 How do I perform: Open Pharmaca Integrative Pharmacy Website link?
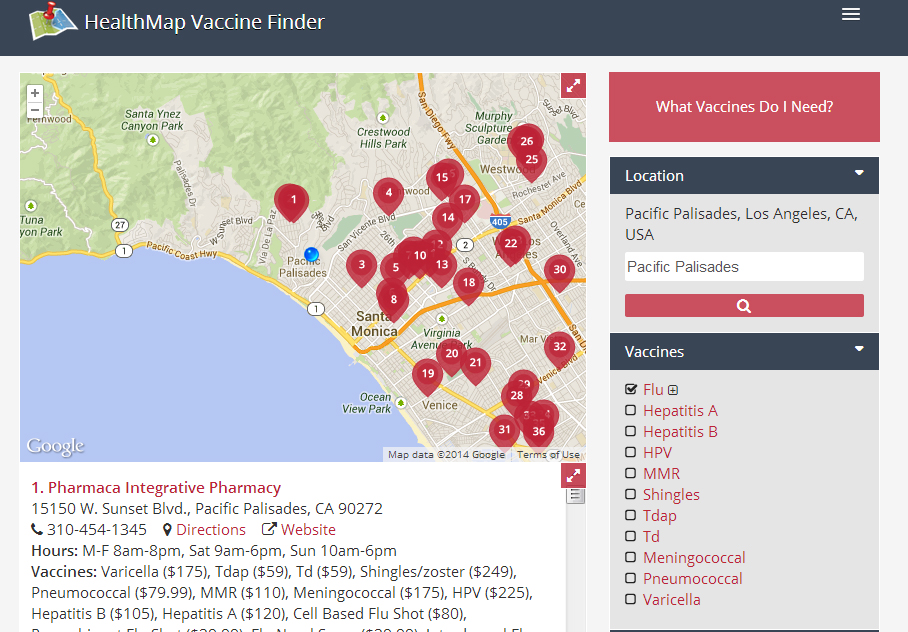tap(307, 529)
